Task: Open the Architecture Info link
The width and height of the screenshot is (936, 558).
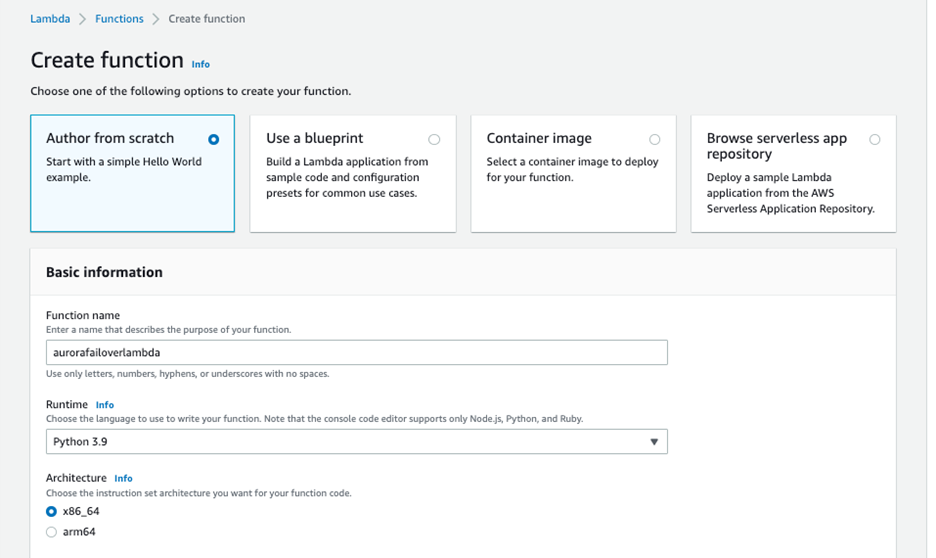Action: (x=123, y=478)
